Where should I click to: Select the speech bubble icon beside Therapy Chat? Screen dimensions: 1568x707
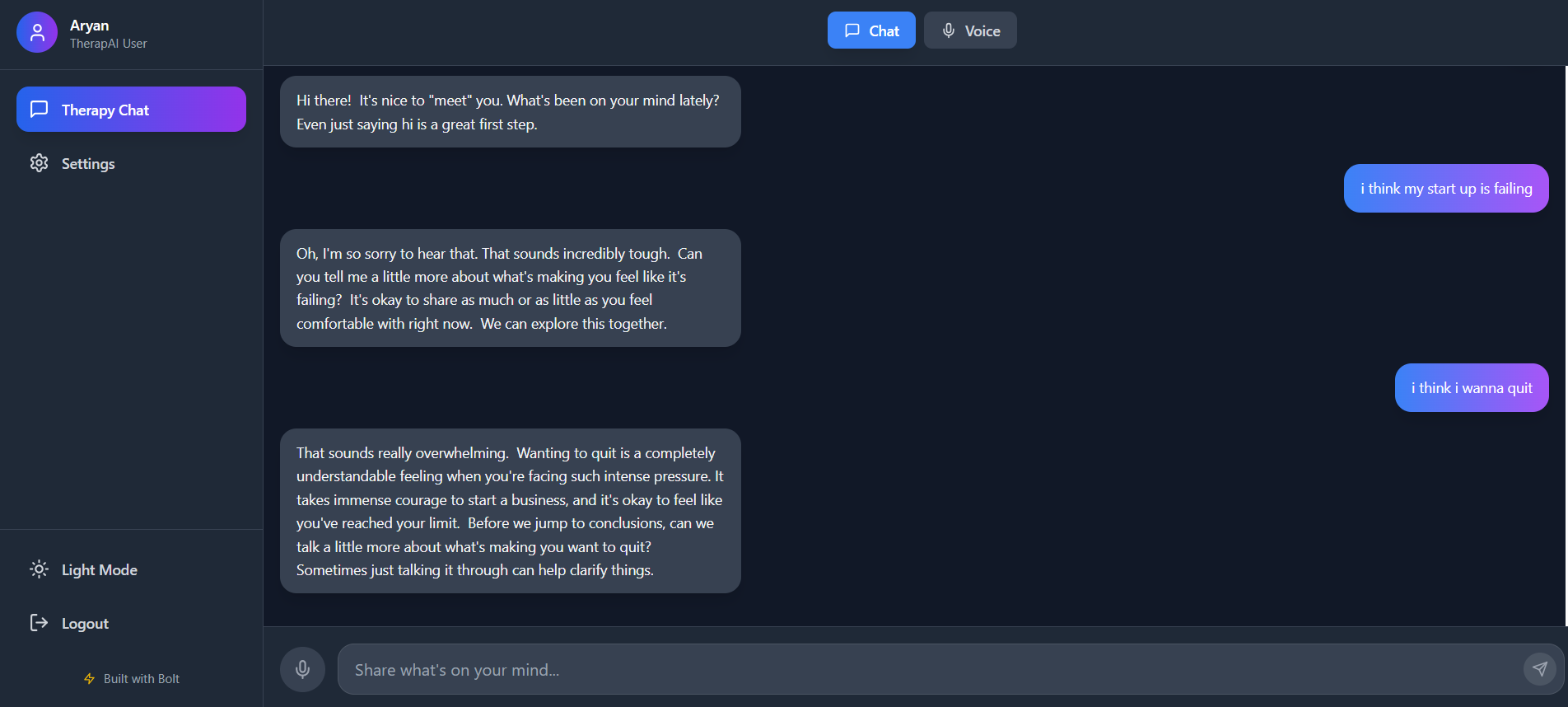coord(39,109)
